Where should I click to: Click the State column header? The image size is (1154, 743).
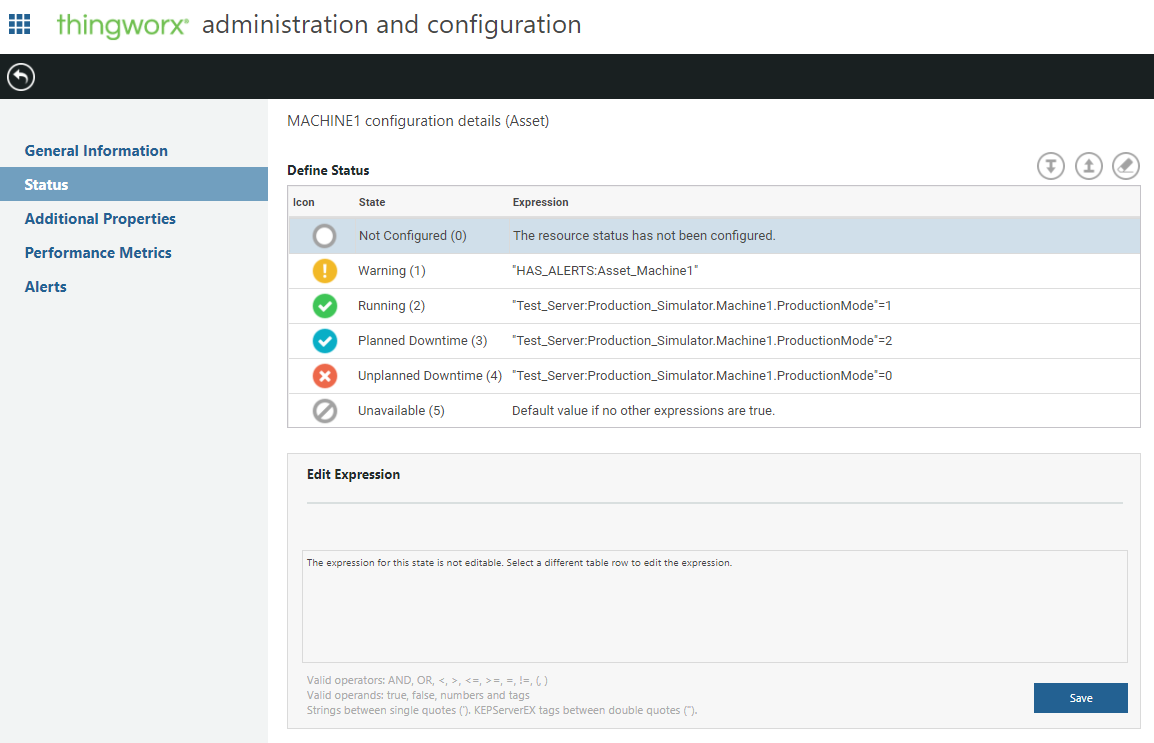click(372, 202)
